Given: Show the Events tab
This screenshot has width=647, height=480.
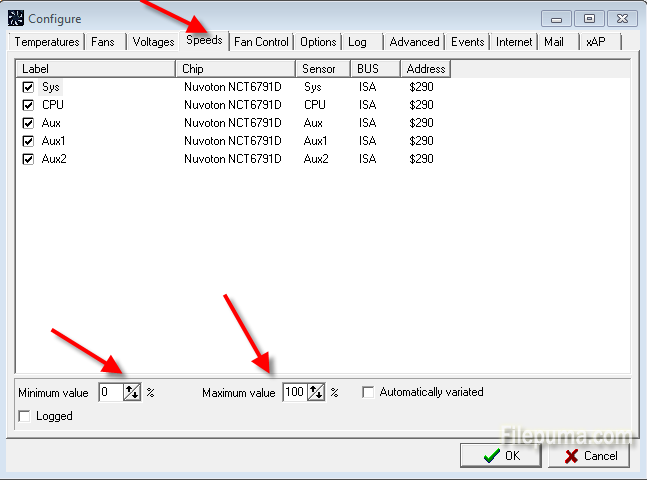Looking at the screenshot, I should tap(468, 42).
